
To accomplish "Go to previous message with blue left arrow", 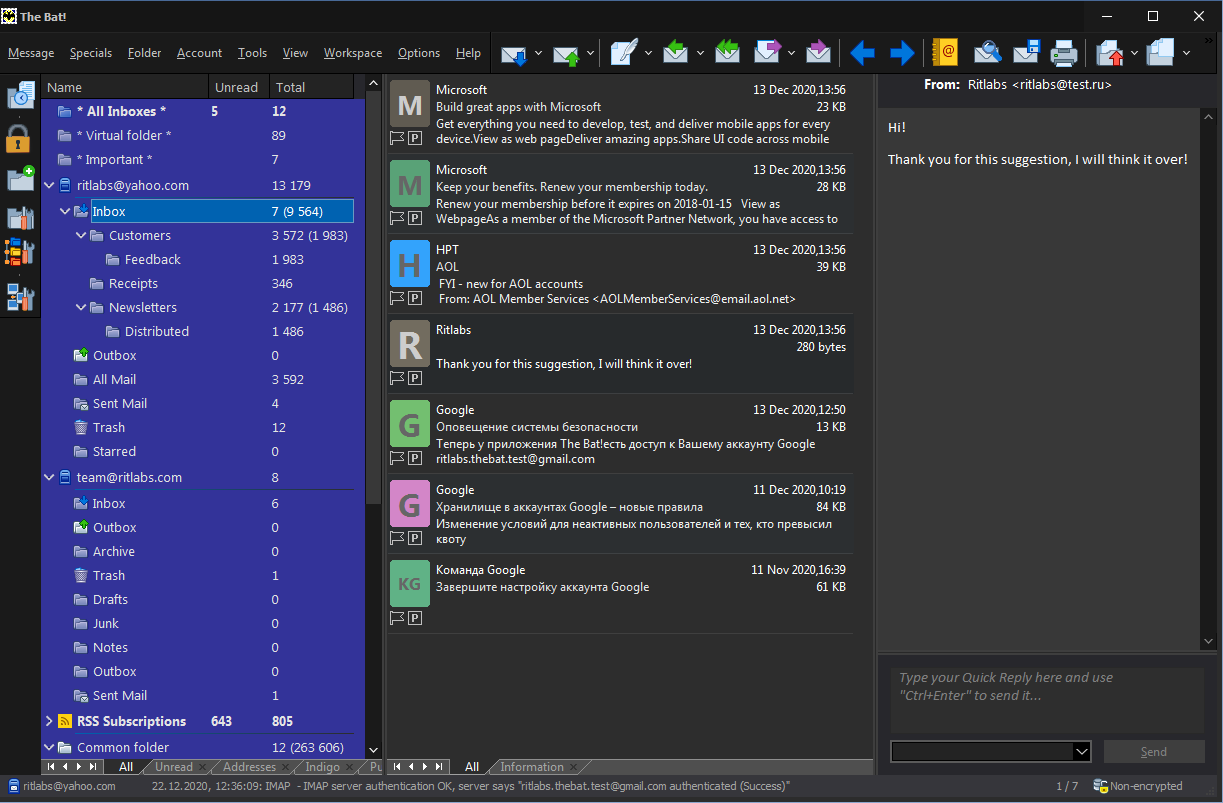I will (862, 53).
